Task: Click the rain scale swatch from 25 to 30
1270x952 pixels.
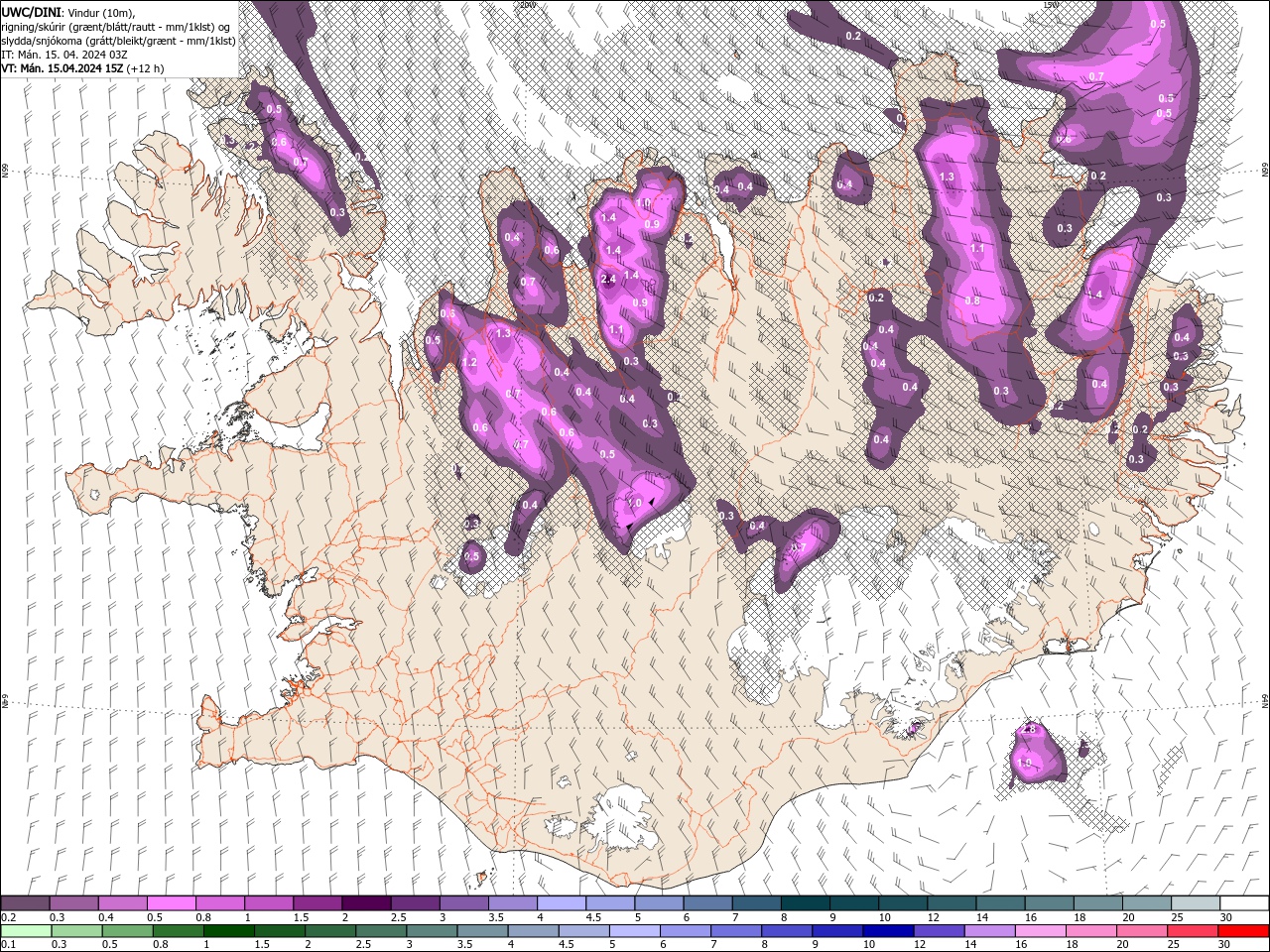Action: [1192, 930]
